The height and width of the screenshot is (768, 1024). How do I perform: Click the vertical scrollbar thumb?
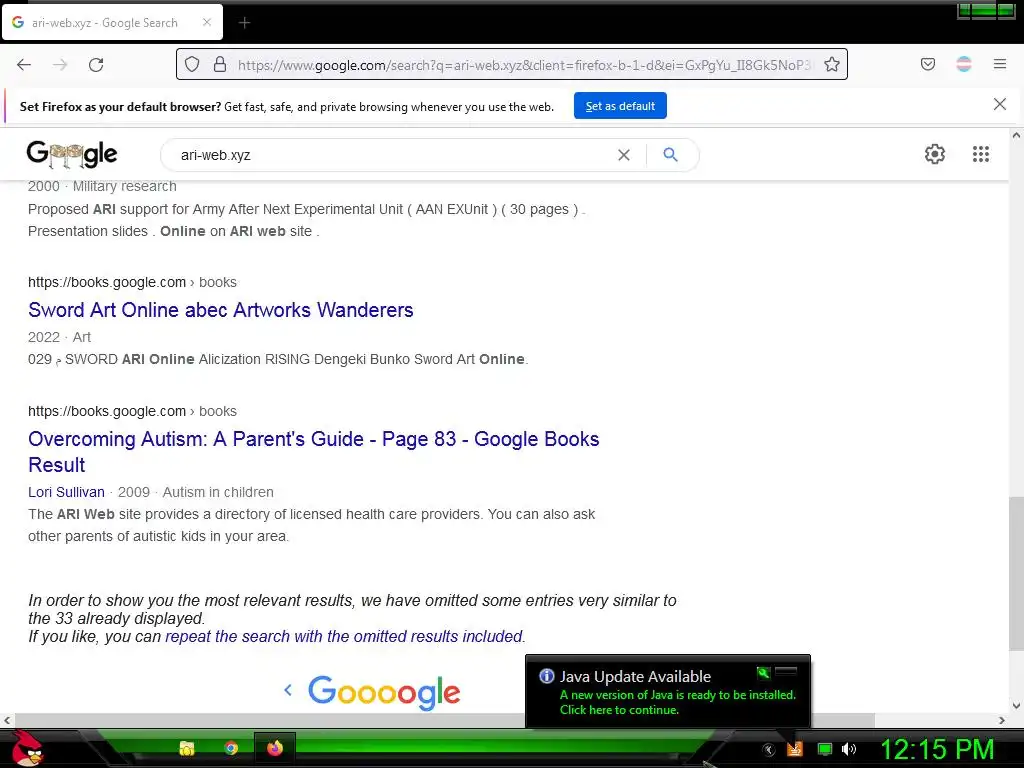(1016, 573)
